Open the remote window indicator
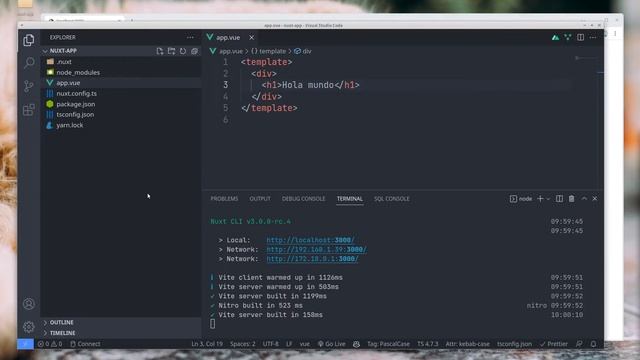This screenshot has width=640, height=360. 25,344
